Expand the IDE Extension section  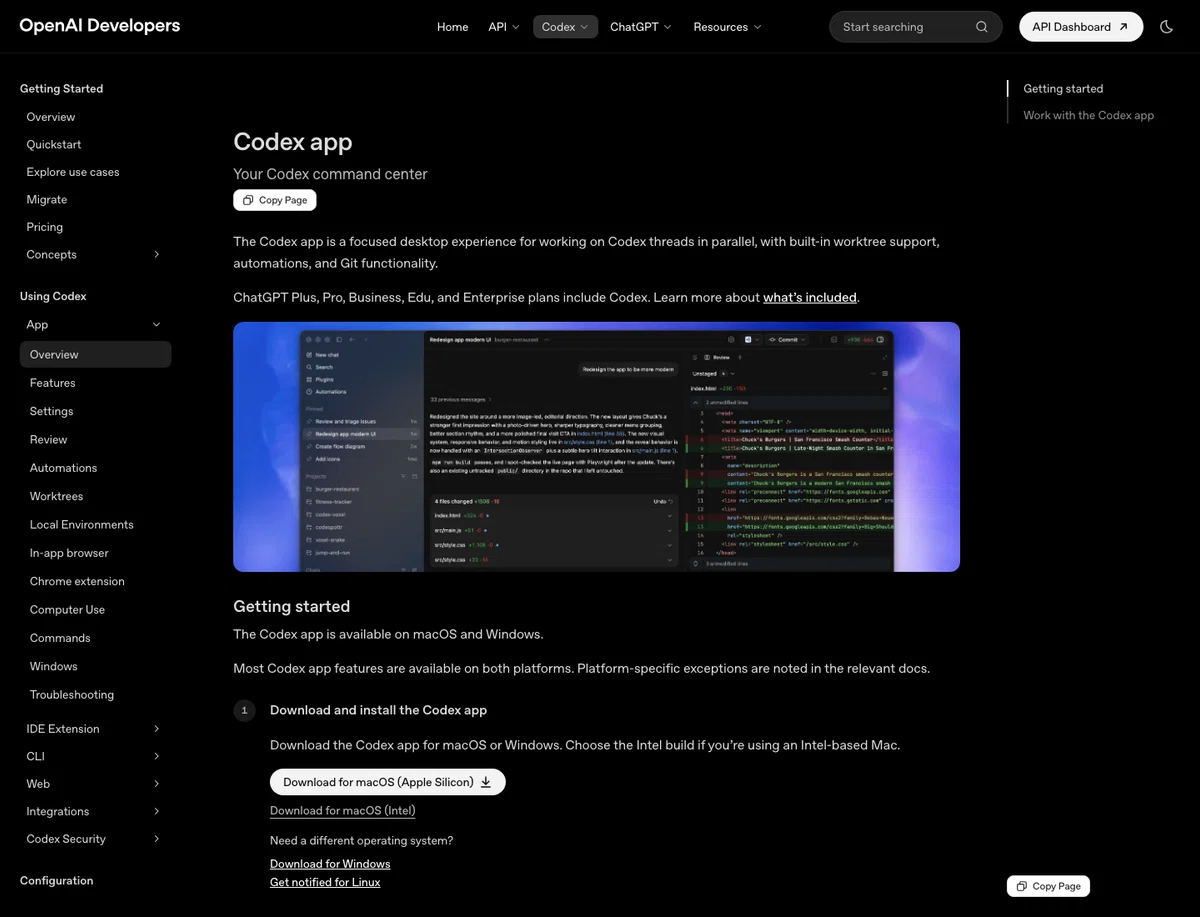point(156,729)
